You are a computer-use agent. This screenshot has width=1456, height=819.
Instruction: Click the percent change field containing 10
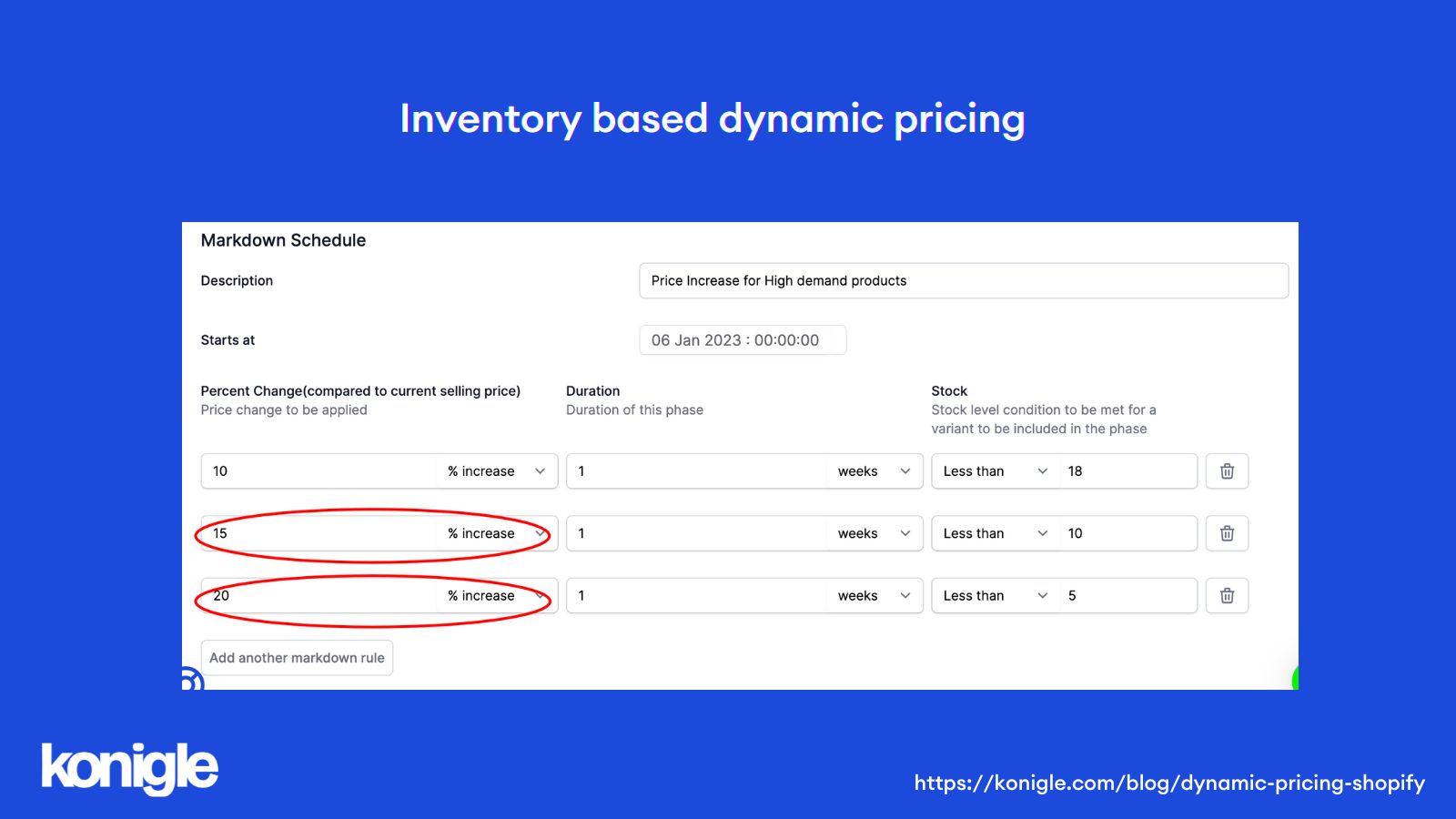pyautogui.click(x=319, y=471)
